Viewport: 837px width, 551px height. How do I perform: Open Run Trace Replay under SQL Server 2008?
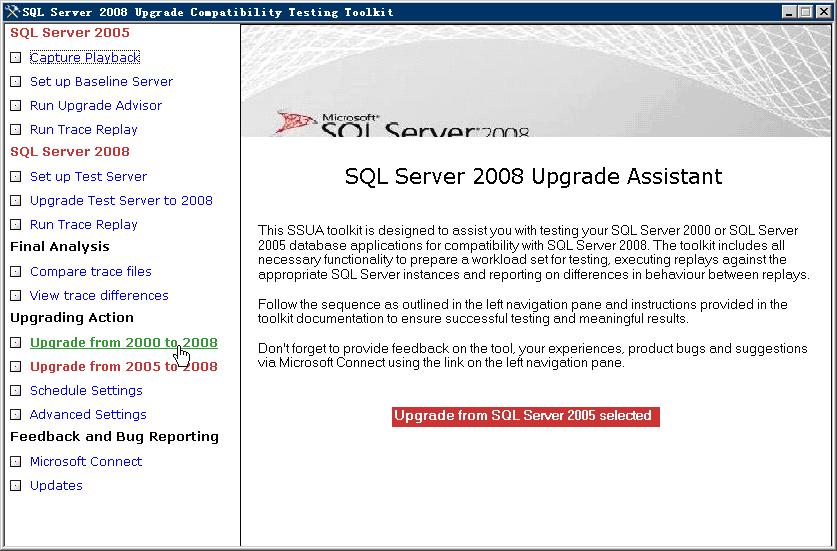coord(84,225)
